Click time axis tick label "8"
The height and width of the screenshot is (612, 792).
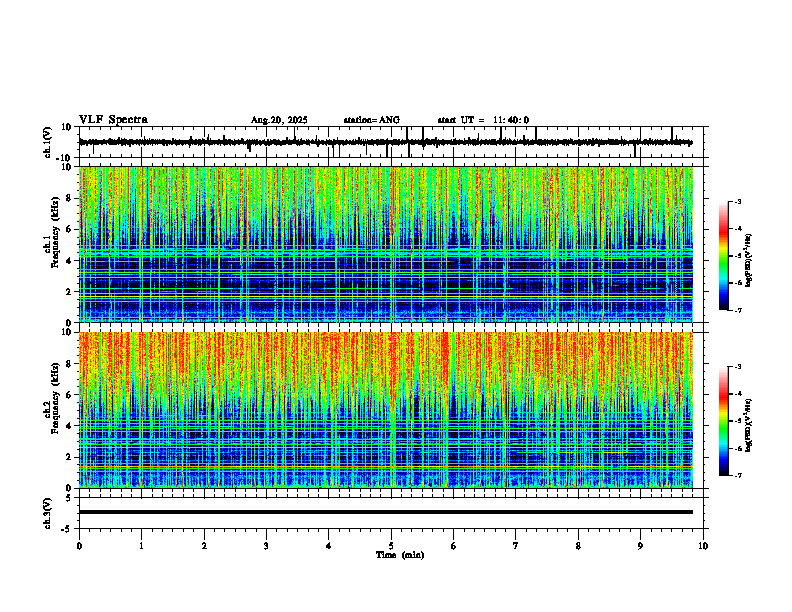(x=578, y=546)
